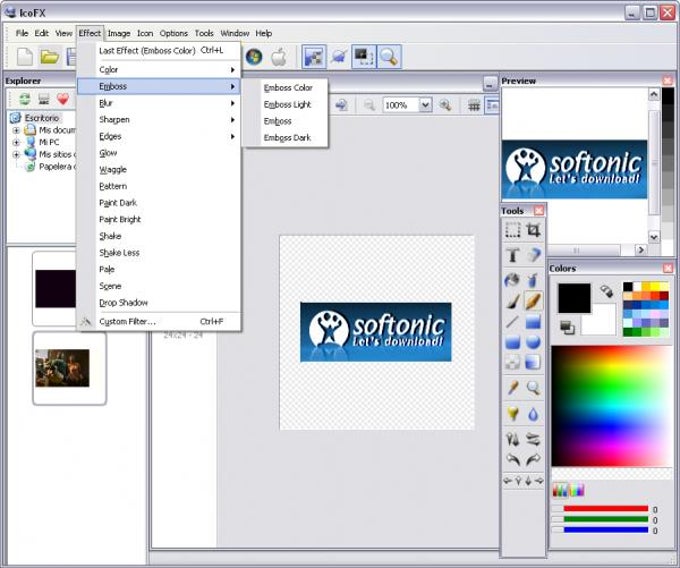
Task: Click the New file toolbar icon
Action: (25, 57)
